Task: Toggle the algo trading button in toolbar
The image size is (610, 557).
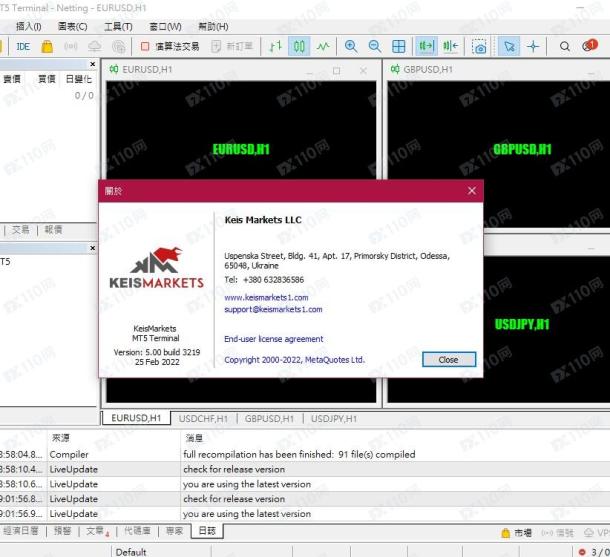Action: click(x=170, y=47)
